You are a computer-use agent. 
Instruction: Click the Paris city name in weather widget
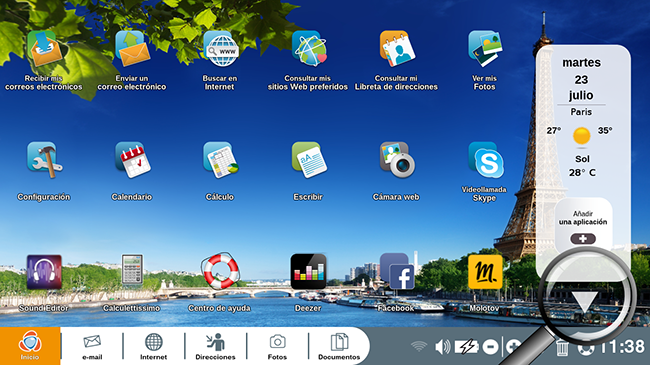tap(581, 112)
